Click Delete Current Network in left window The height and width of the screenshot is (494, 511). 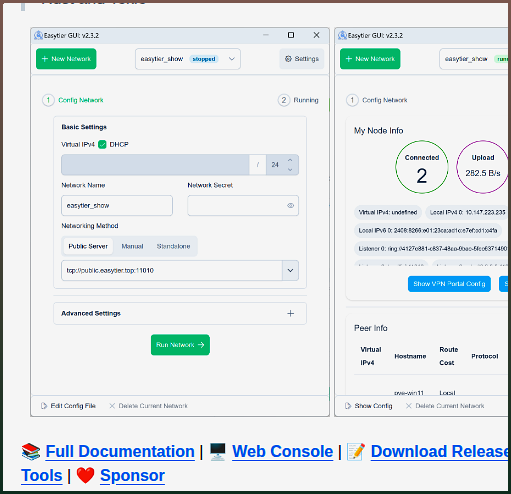(148, 406)
